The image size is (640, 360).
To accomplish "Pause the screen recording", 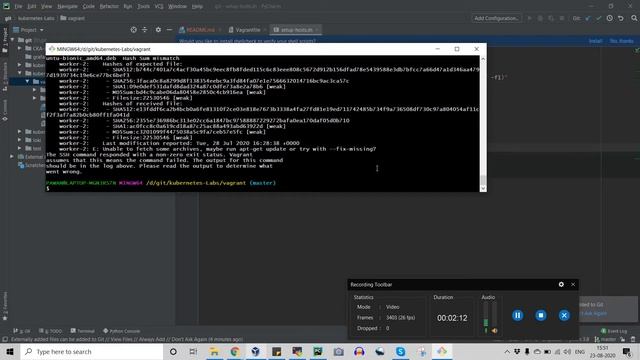I will point(518,315).
